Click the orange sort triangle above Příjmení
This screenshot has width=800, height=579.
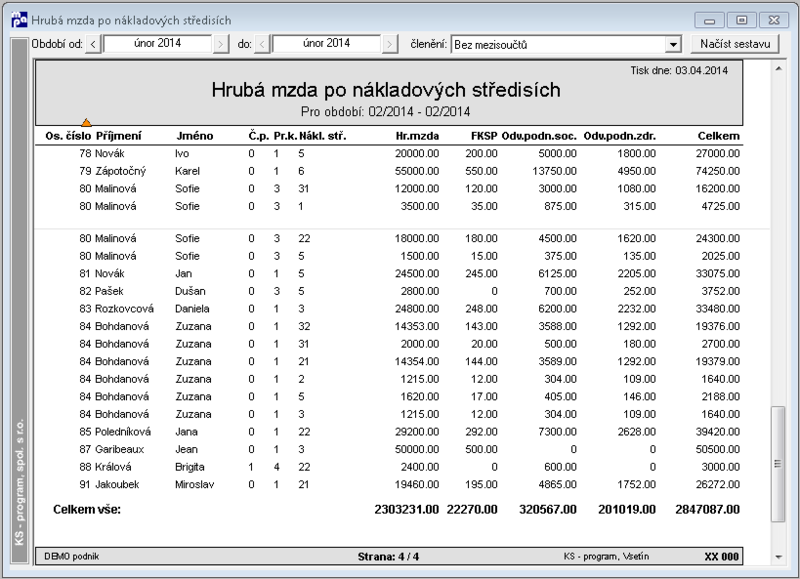point(86,122)
